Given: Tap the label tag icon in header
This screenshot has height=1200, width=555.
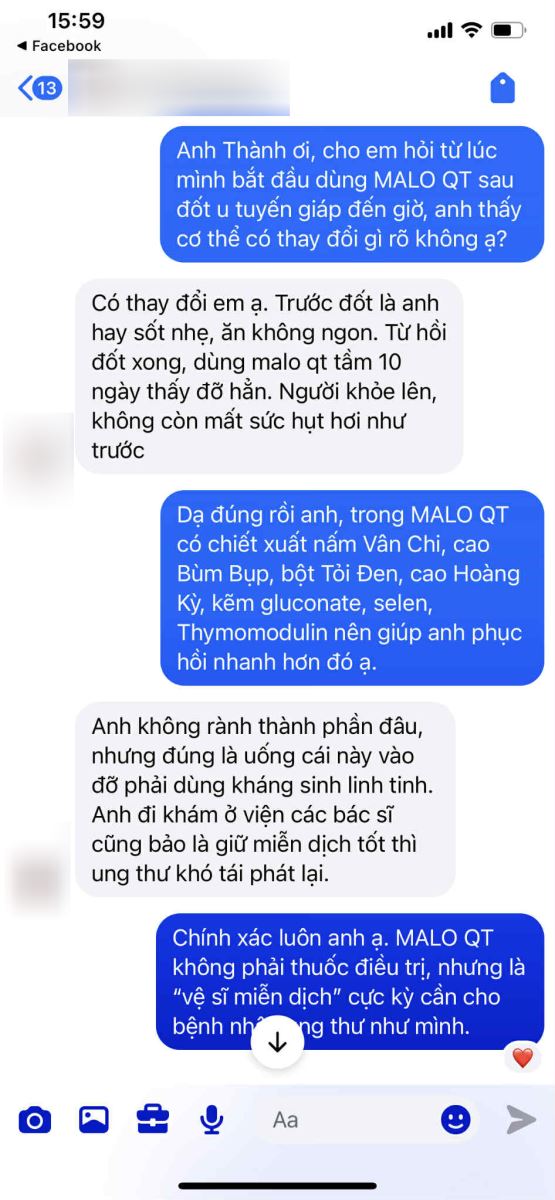Looking at the screenshot, I should 502,89.
